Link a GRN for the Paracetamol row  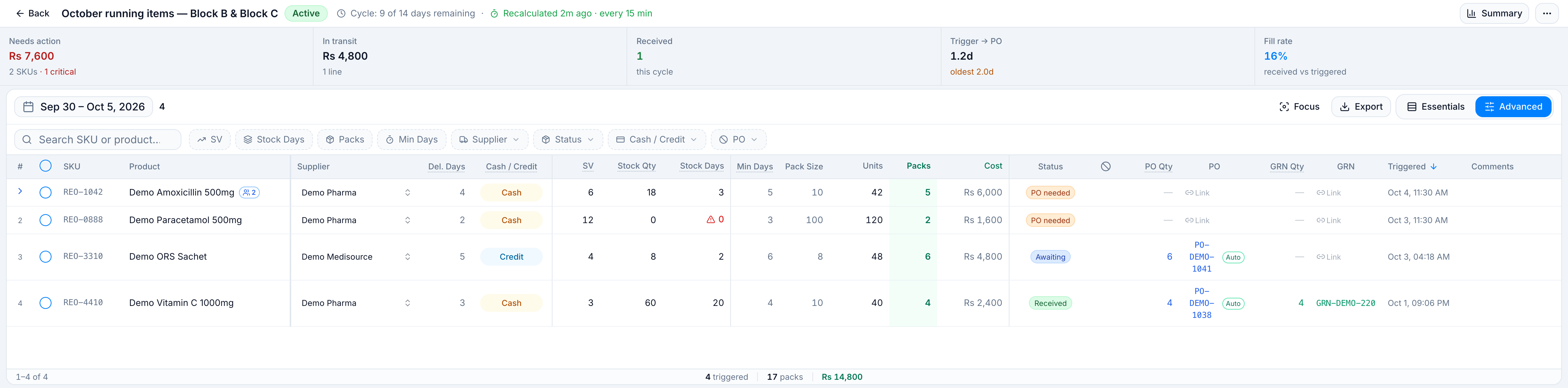pyautogui.click(x=1329, y=220)
